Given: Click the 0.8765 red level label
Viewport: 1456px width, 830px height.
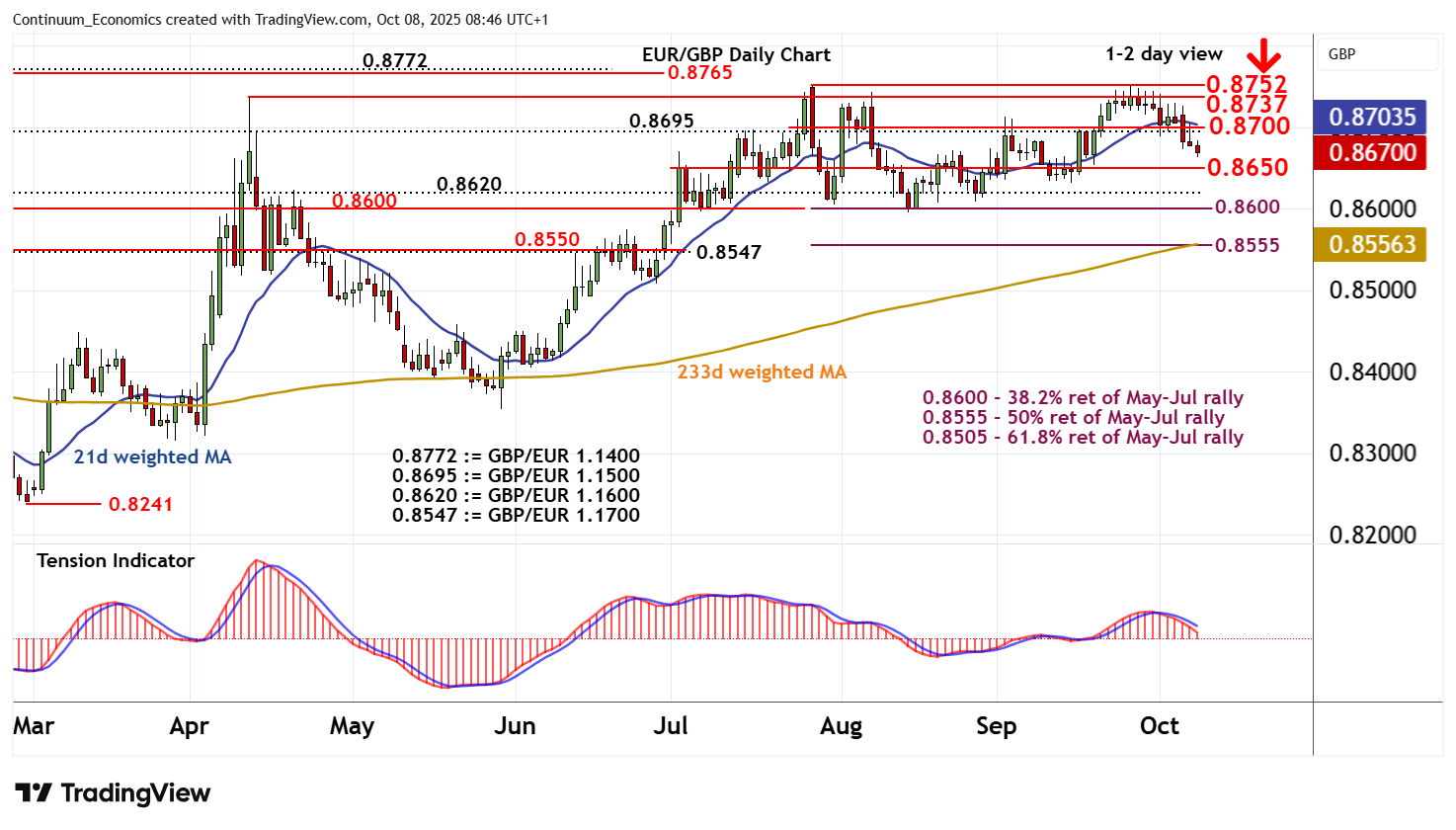Looking at the screenshot, I should click(699, 73).
